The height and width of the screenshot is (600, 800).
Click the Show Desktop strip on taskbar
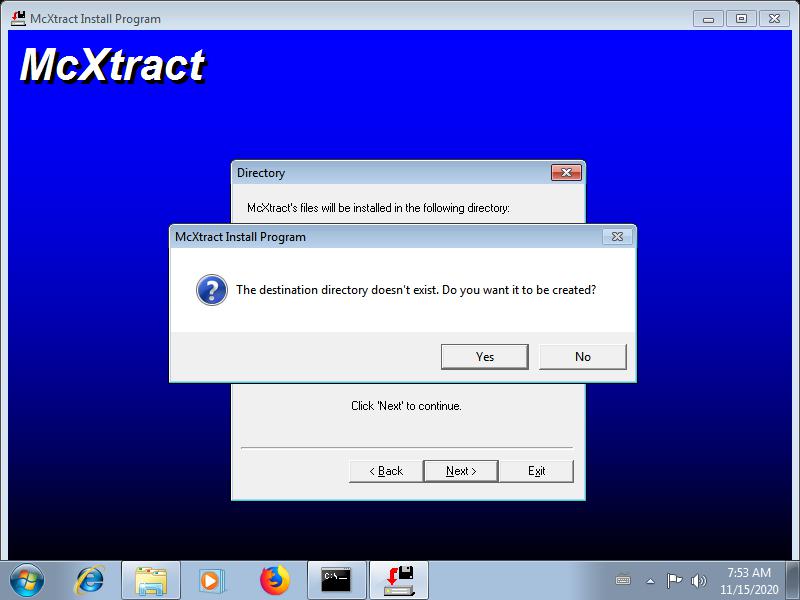[794, 581]
